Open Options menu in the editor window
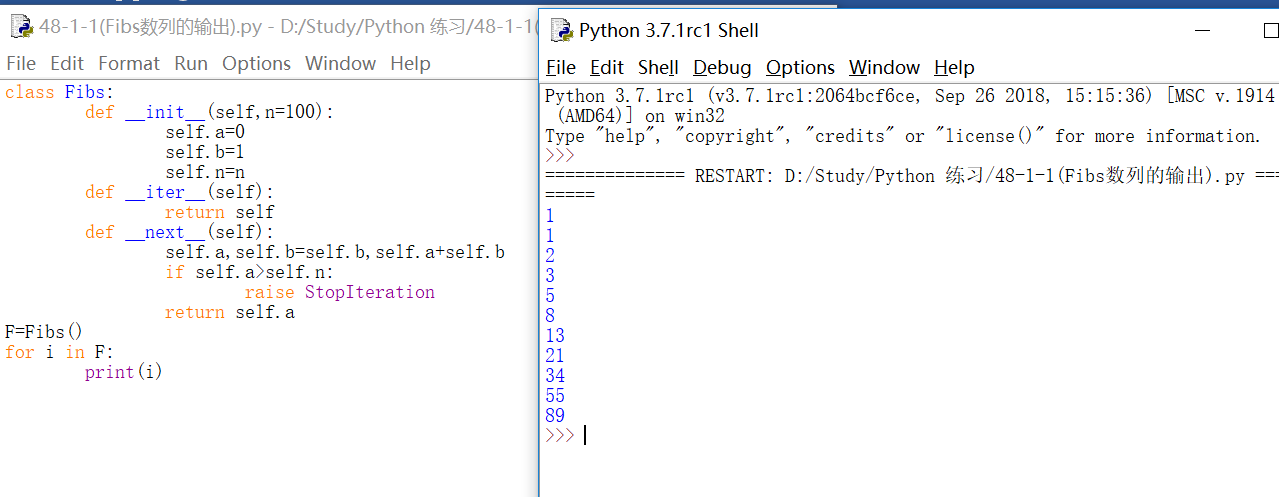Viewport: 1279px width, 497px height. point(256,63)
